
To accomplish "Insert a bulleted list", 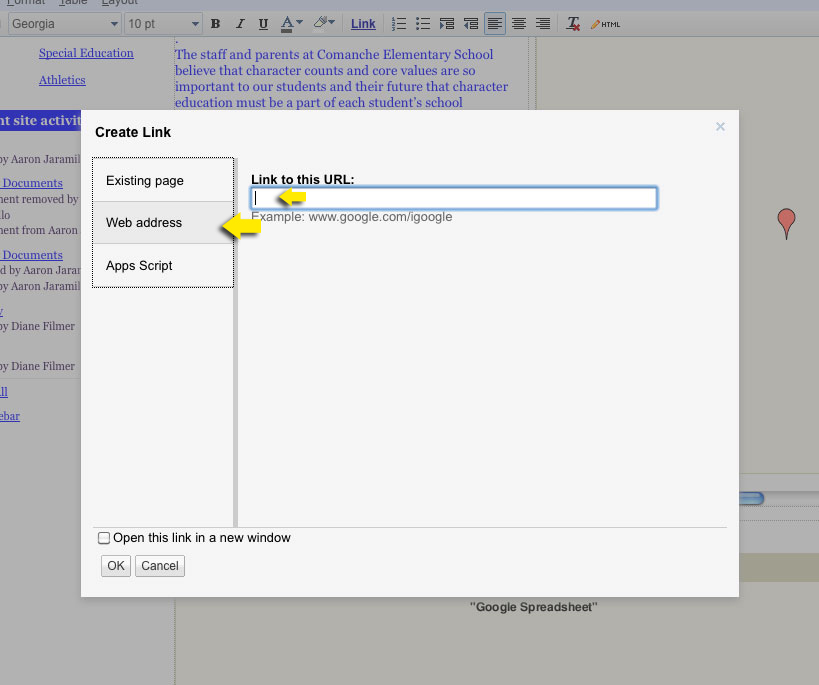I will point(423,24).
